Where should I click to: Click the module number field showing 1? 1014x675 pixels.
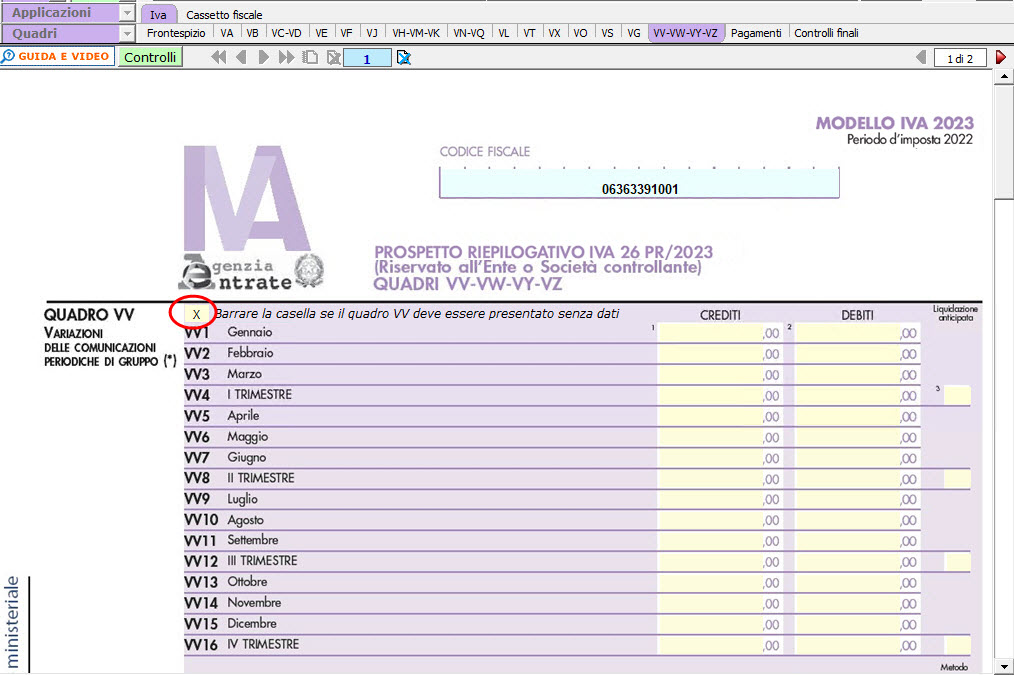click(x=367, y=58)
